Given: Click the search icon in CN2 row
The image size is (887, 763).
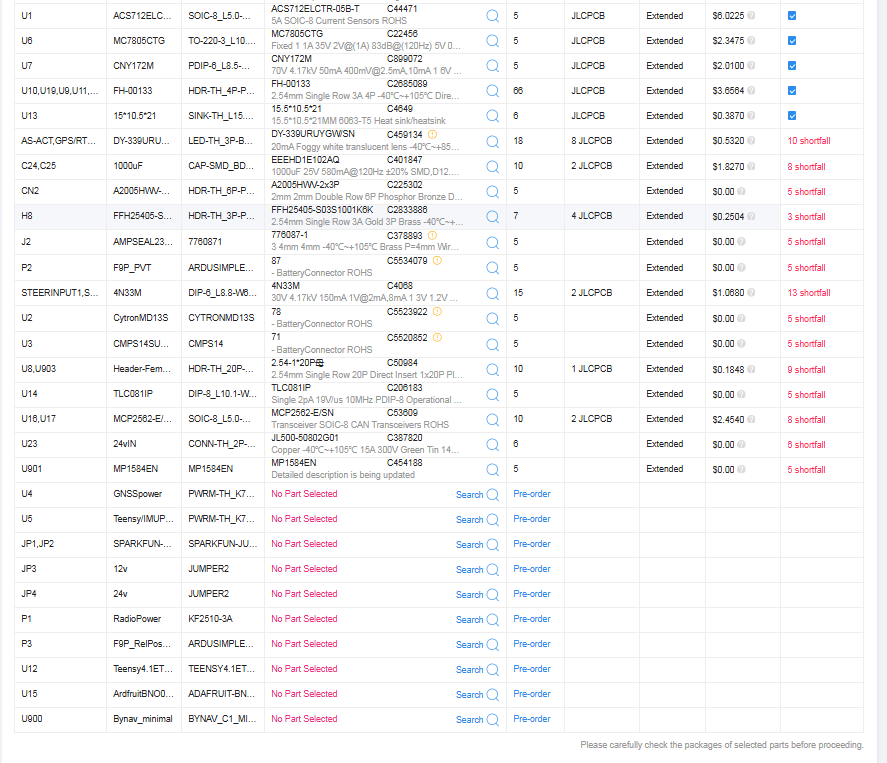Looking at the screenshot, I should [493, 192].
